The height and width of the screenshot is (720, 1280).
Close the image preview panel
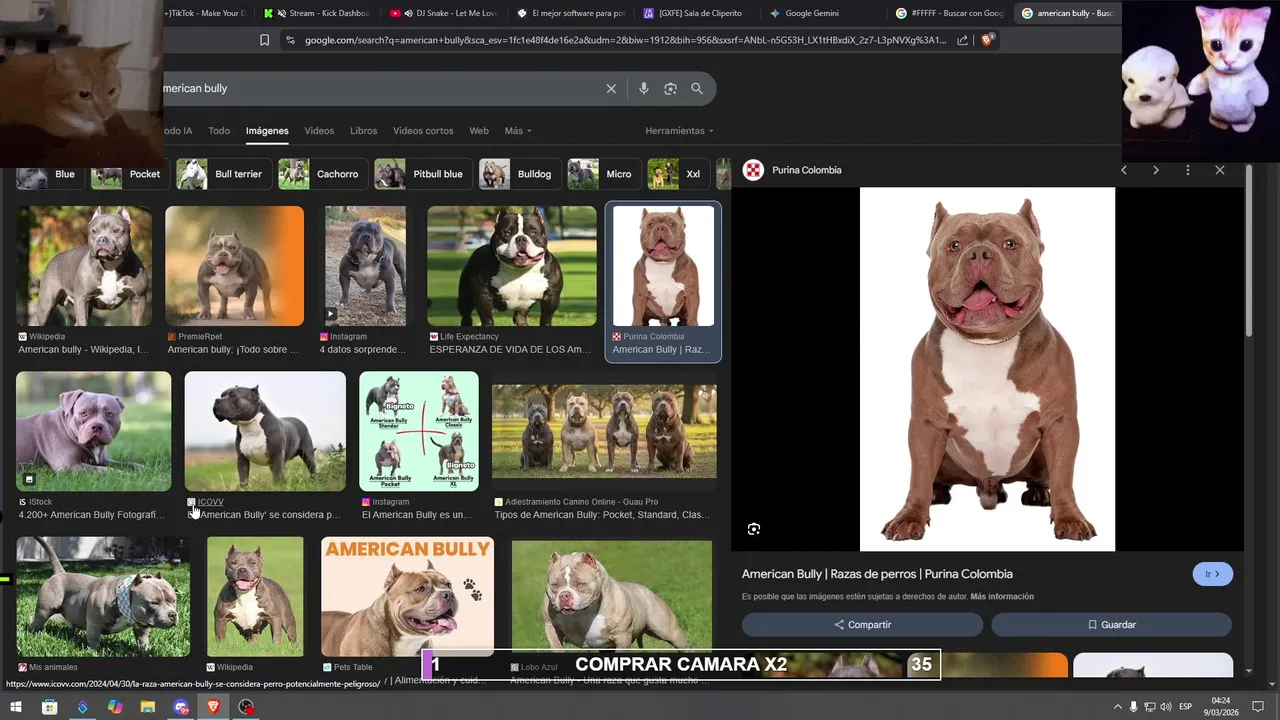[1219, 170]
